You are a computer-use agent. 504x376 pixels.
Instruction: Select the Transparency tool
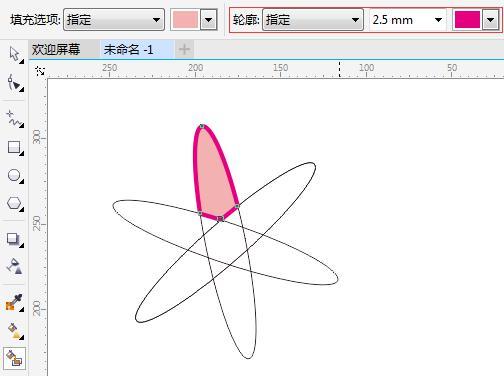pos(14,266)
